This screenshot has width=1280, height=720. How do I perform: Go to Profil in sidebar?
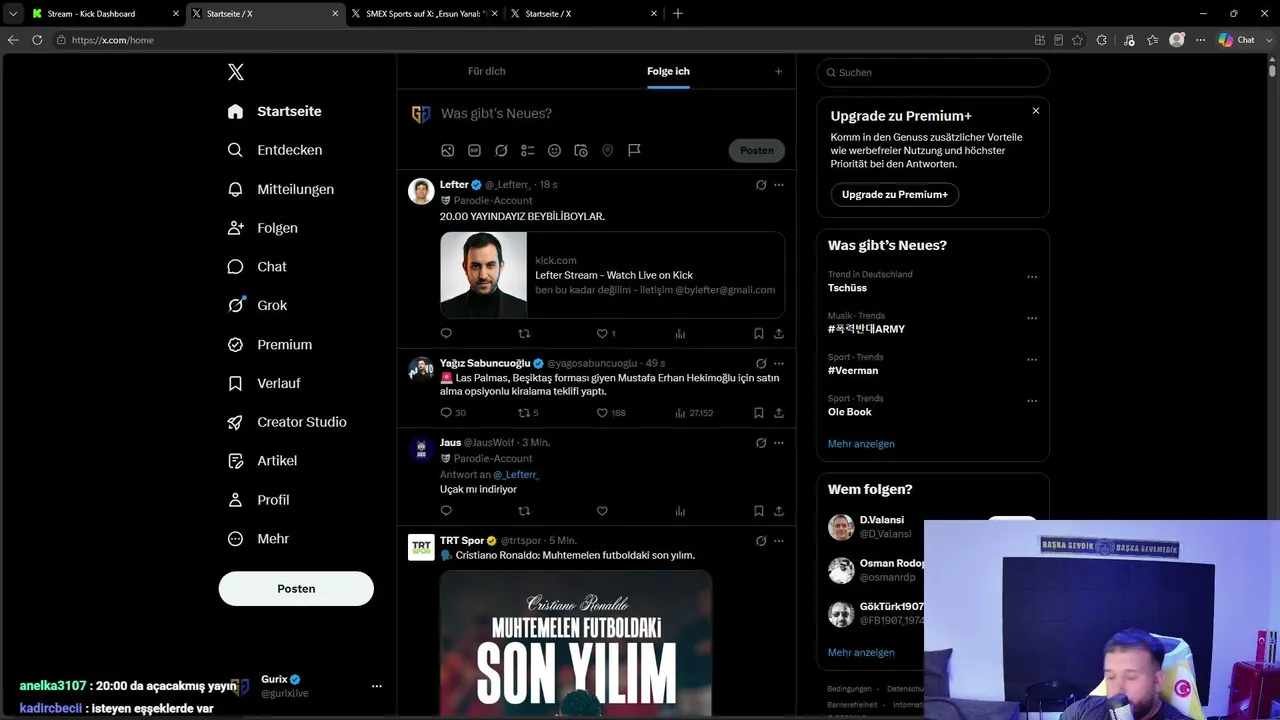click(x=258, y=500)
